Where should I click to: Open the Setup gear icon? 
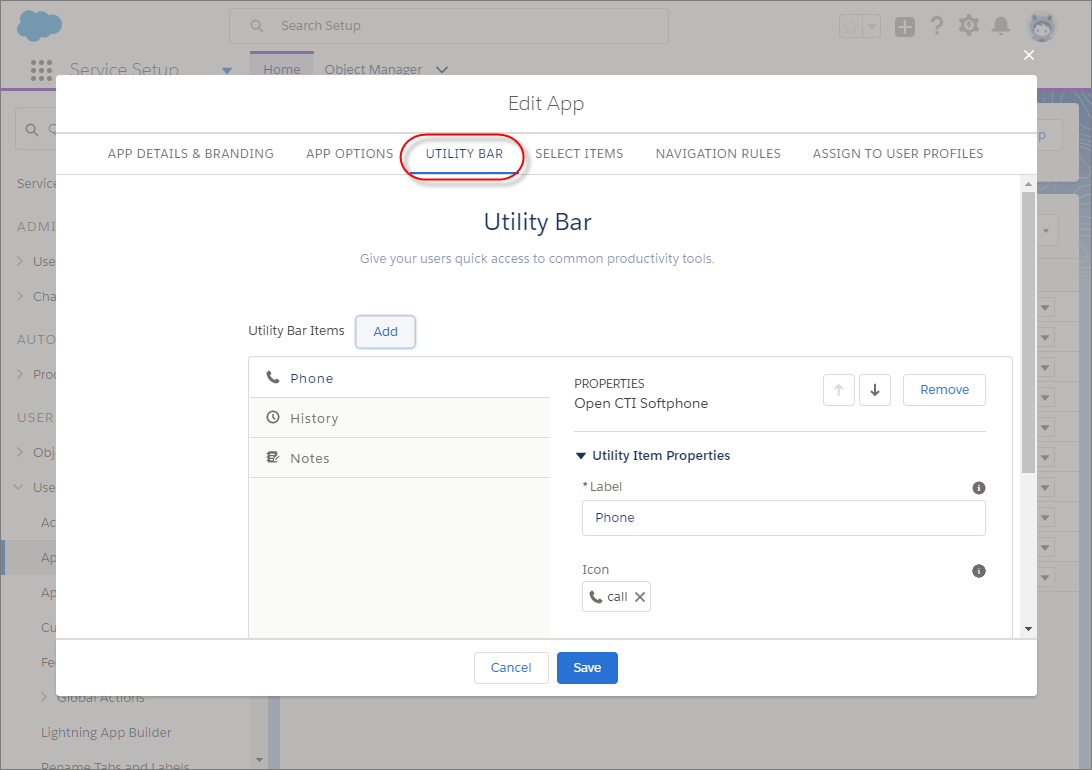[969, 26]
